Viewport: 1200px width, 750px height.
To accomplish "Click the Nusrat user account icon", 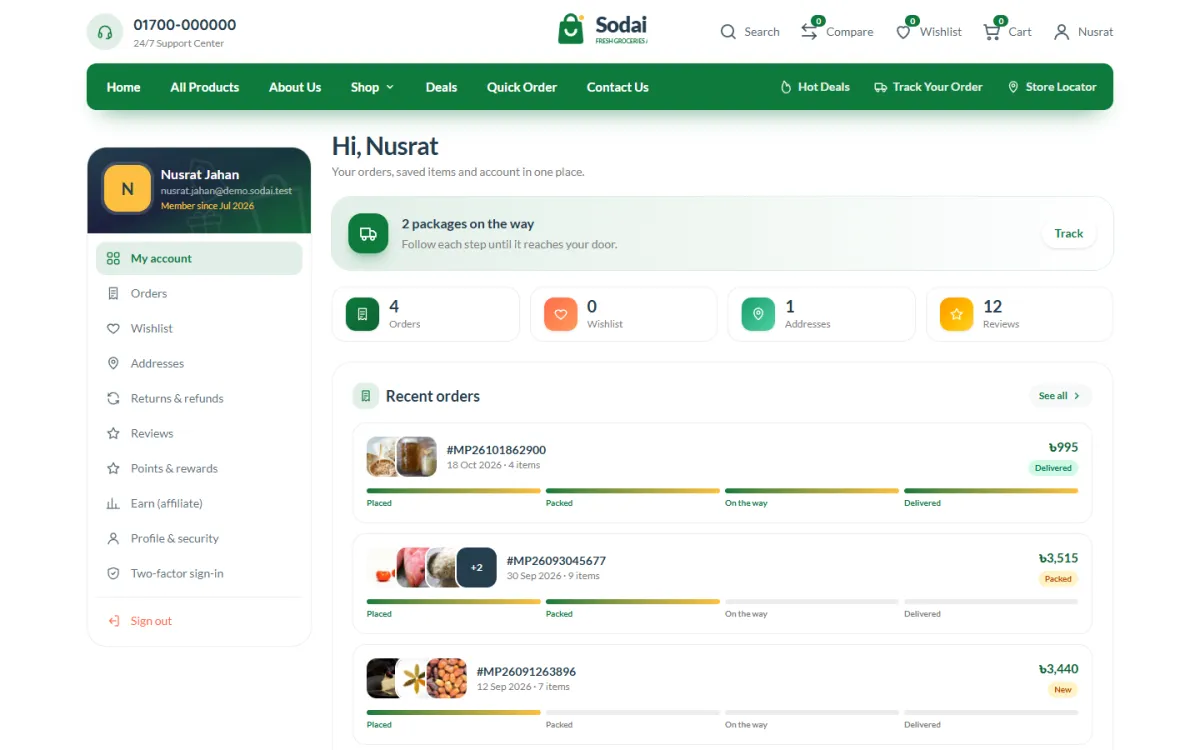I will (x=1061, y=32).
